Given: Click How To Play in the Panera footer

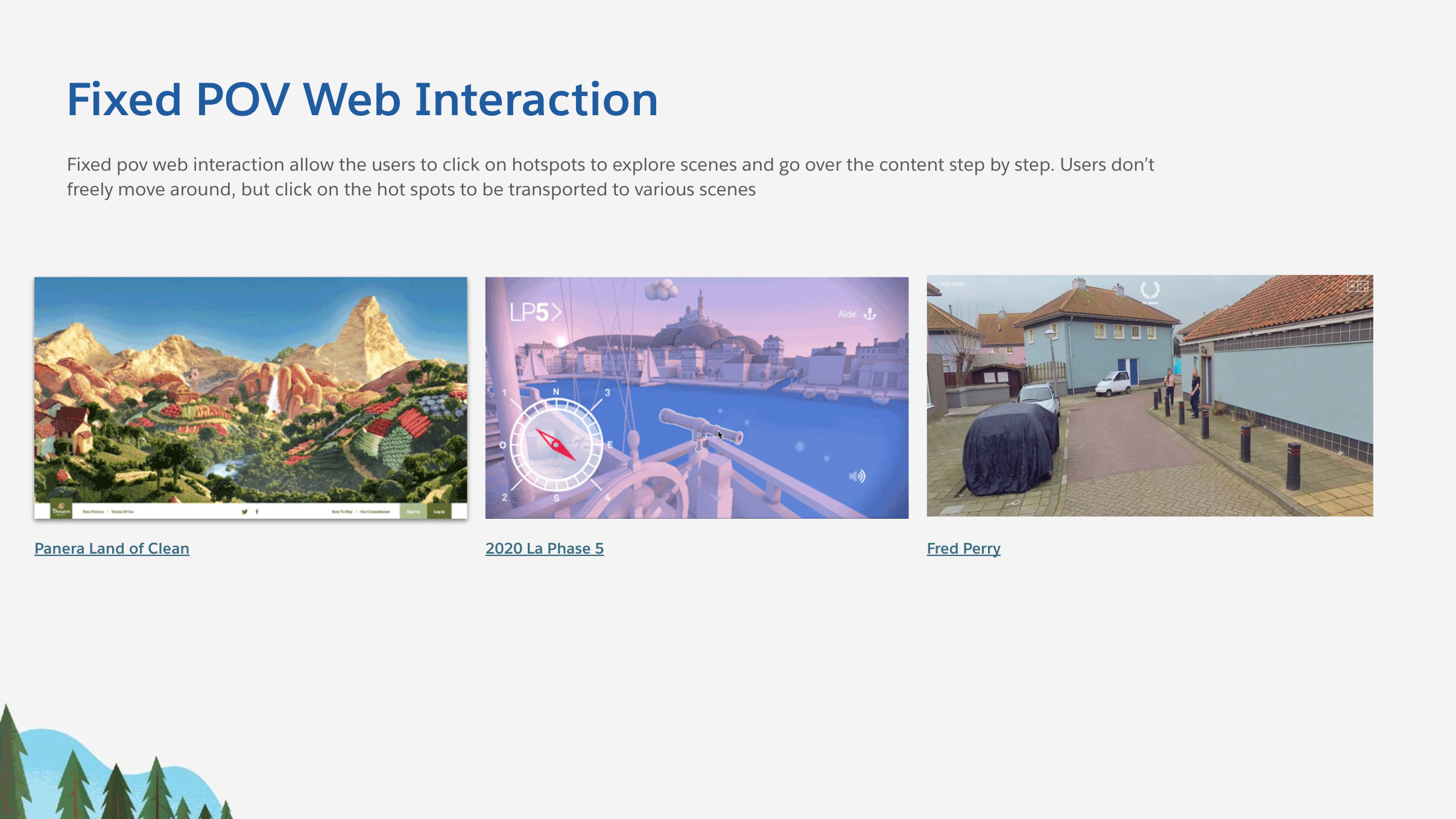Looking at the screenshot, I should [342, 511].
